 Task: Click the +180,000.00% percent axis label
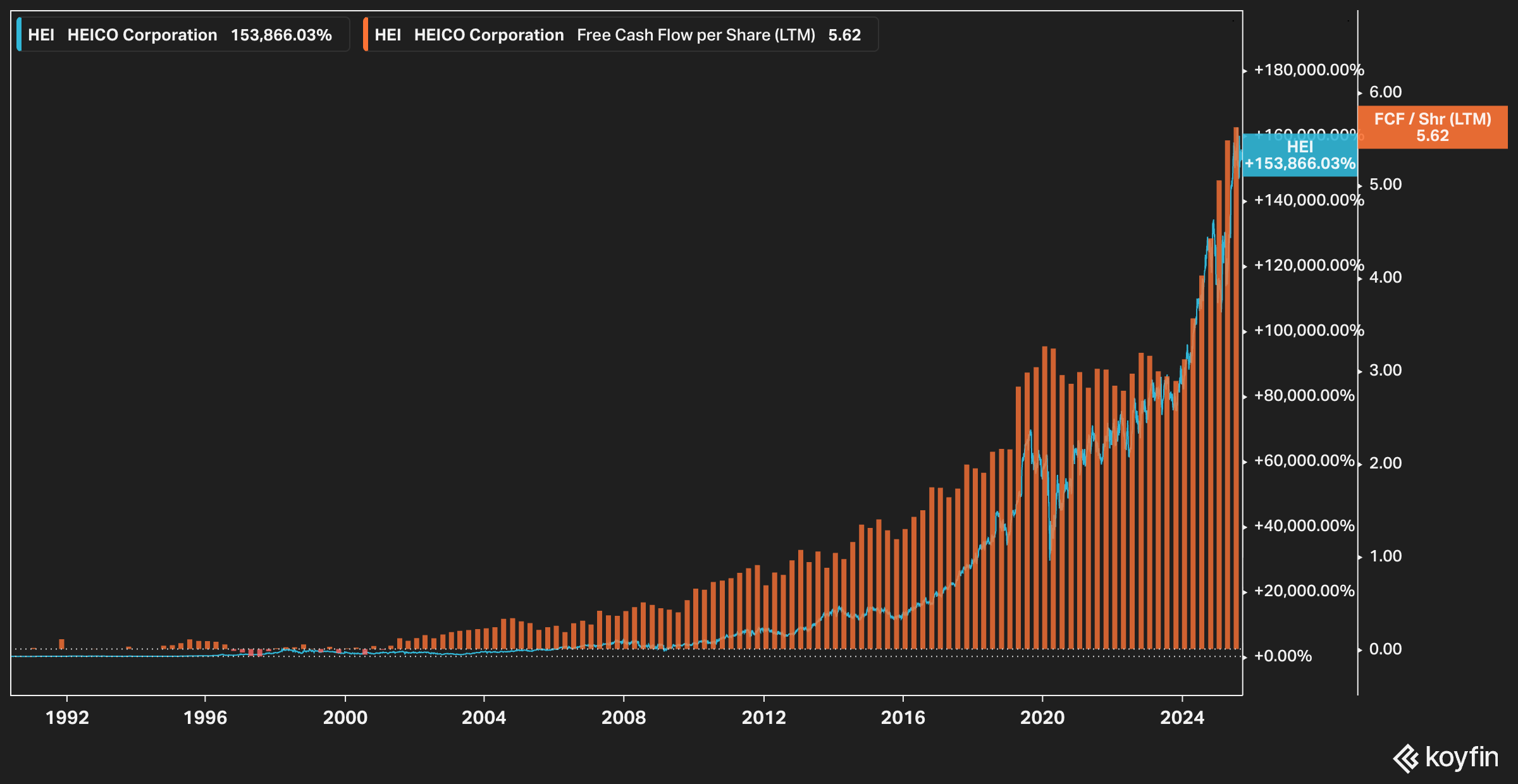click(x=1308, y=70)
